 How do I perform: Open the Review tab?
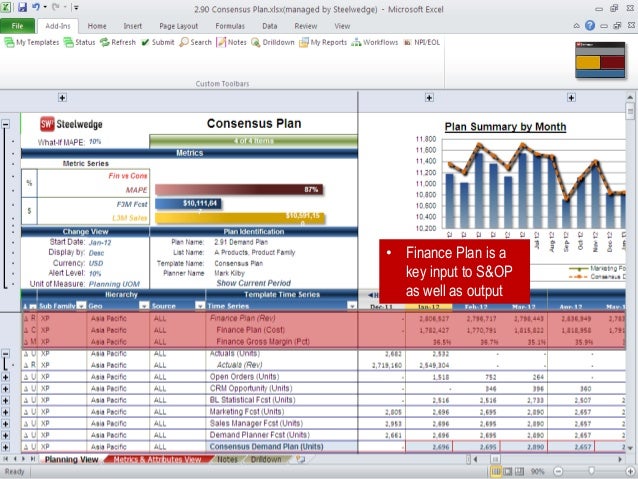pos(306,26)
